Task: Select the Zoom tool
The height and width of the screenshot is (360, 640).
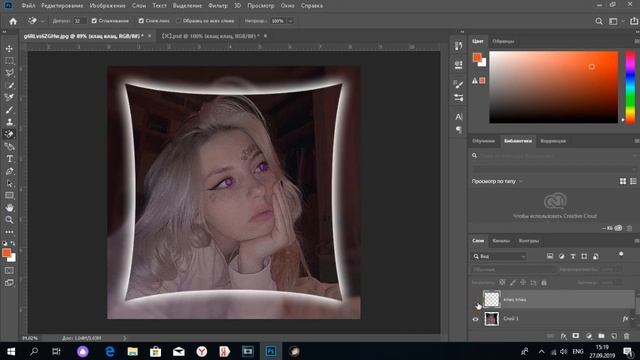Action: (x=9, y=220)
